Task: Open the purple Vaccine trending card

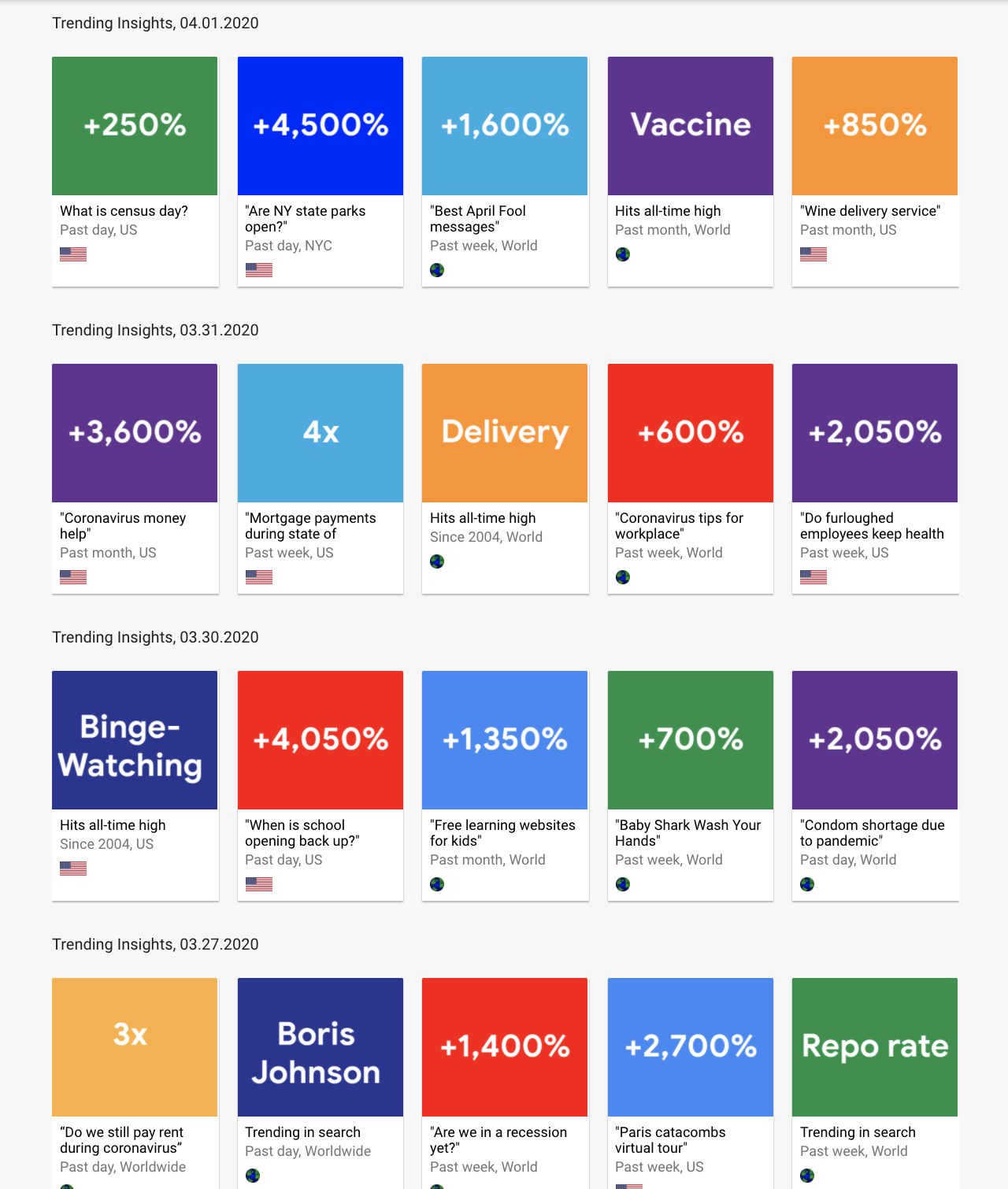Action: coord(690,125)
